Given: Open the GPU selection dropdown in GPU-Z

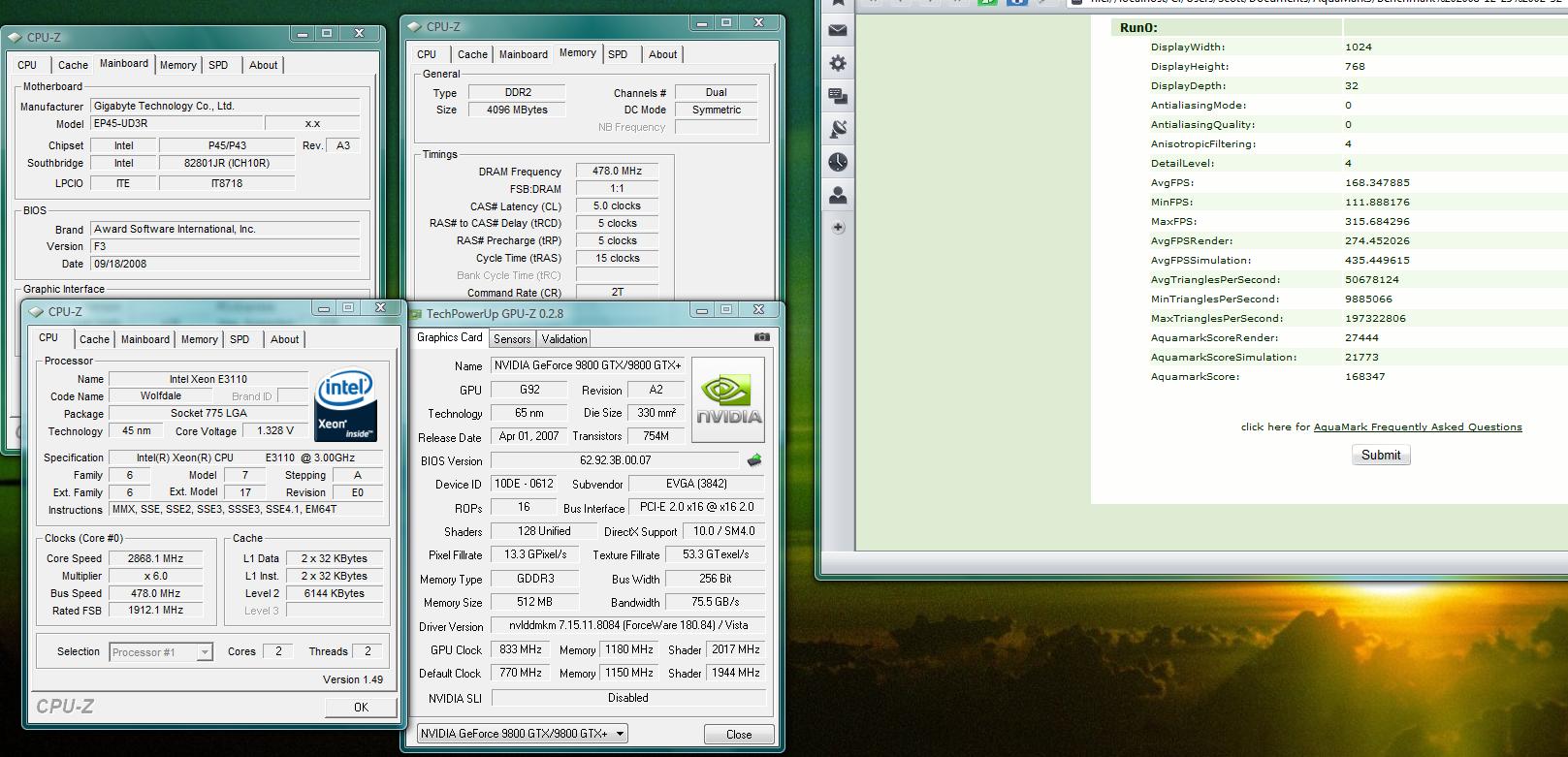Looking at the screenshot, I should point(523,734).
